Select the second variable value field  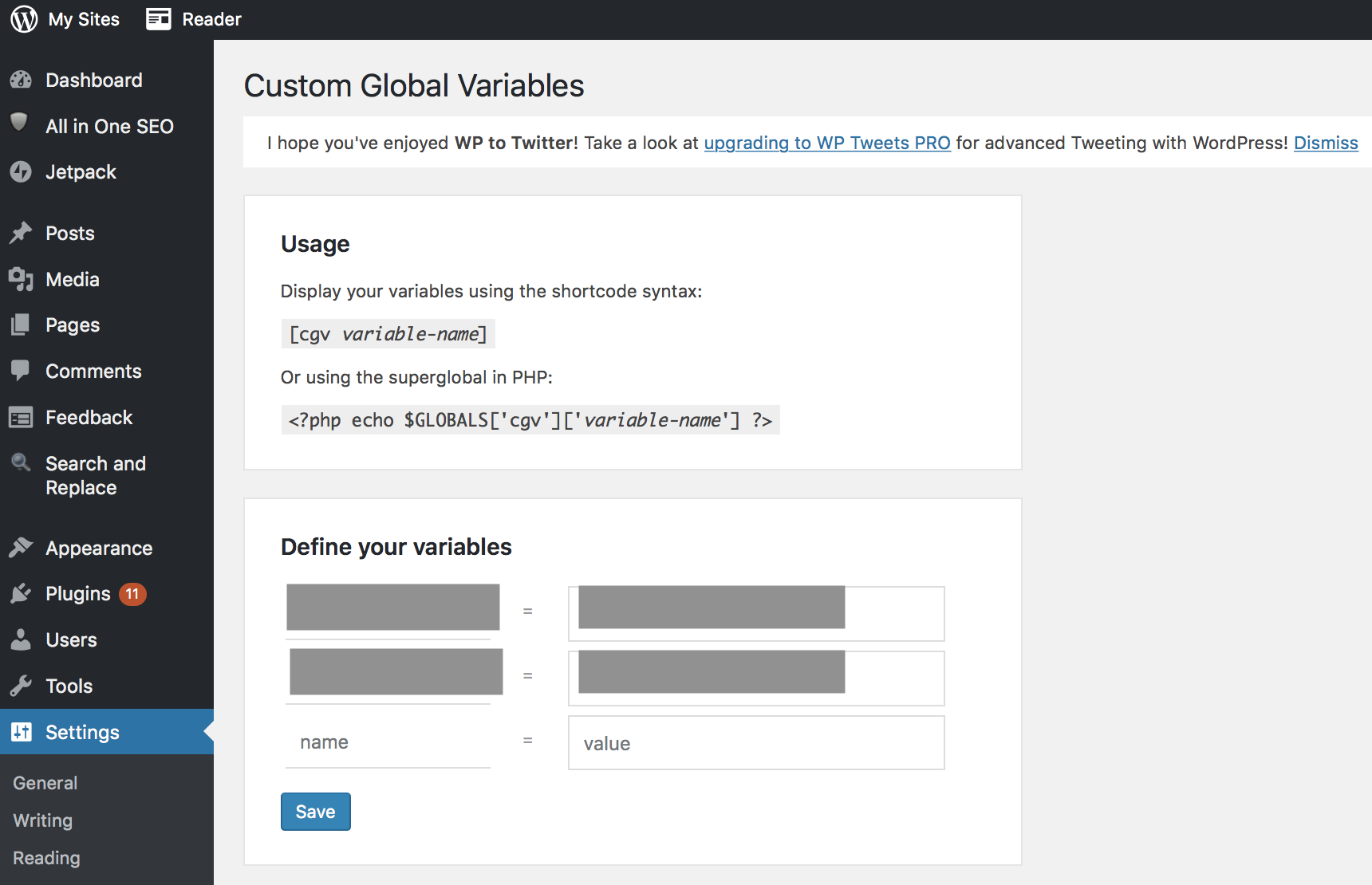click(756, 678)
